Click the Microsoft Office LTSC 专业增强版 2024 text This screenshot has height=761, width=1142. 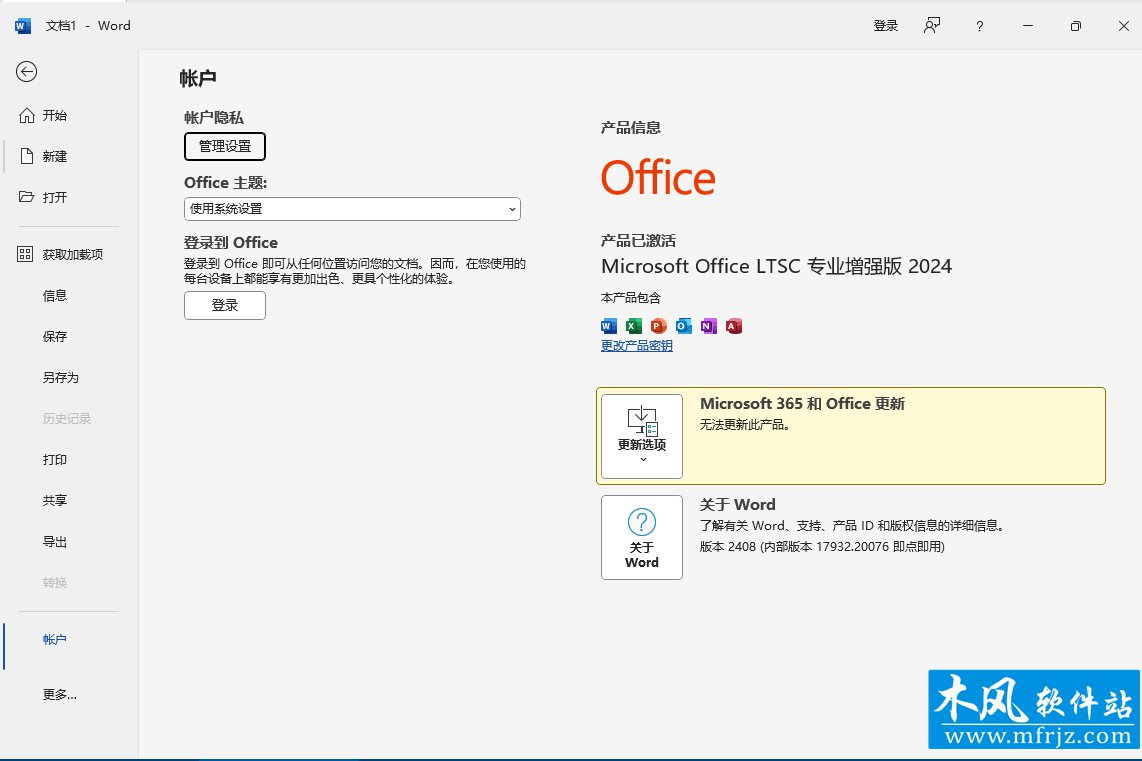[x=776, y=267]
